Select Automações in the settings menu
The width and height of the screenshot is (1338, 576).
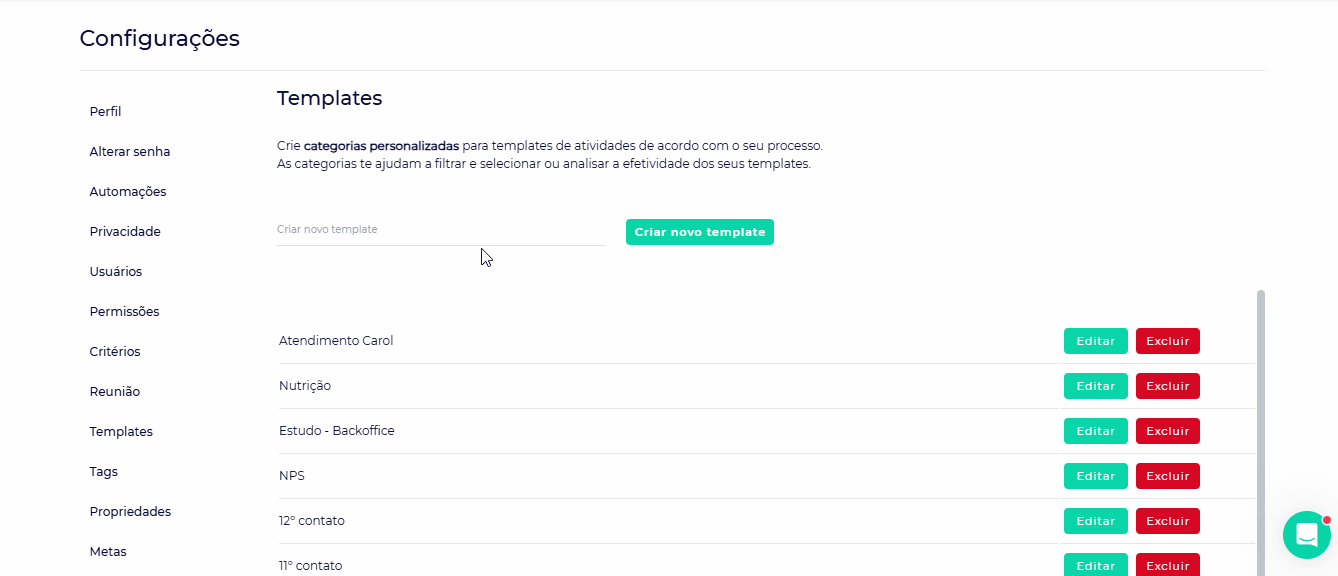point(128,192)
